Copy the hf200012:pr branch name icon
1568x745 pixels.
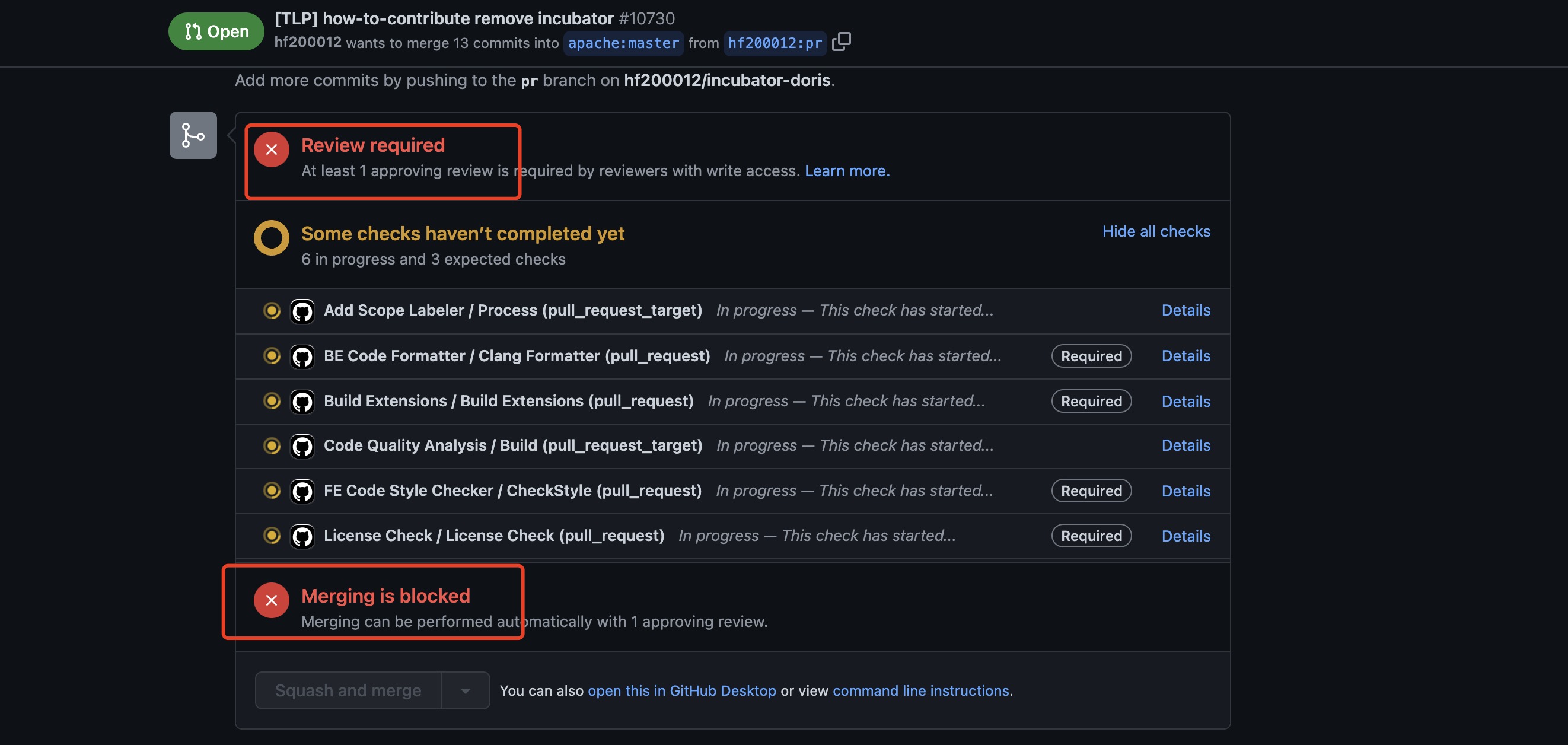[x=840, y=42]
